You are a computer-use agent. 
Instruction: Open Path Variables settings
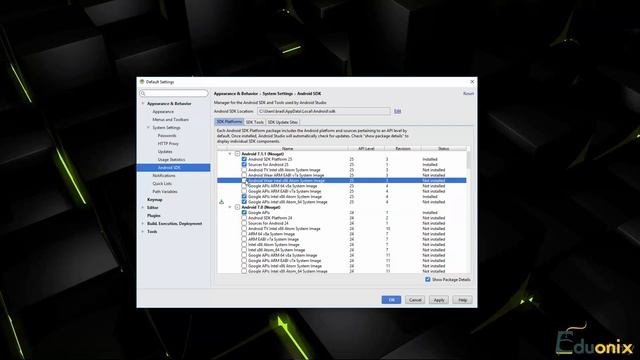[x=165, y=191]
